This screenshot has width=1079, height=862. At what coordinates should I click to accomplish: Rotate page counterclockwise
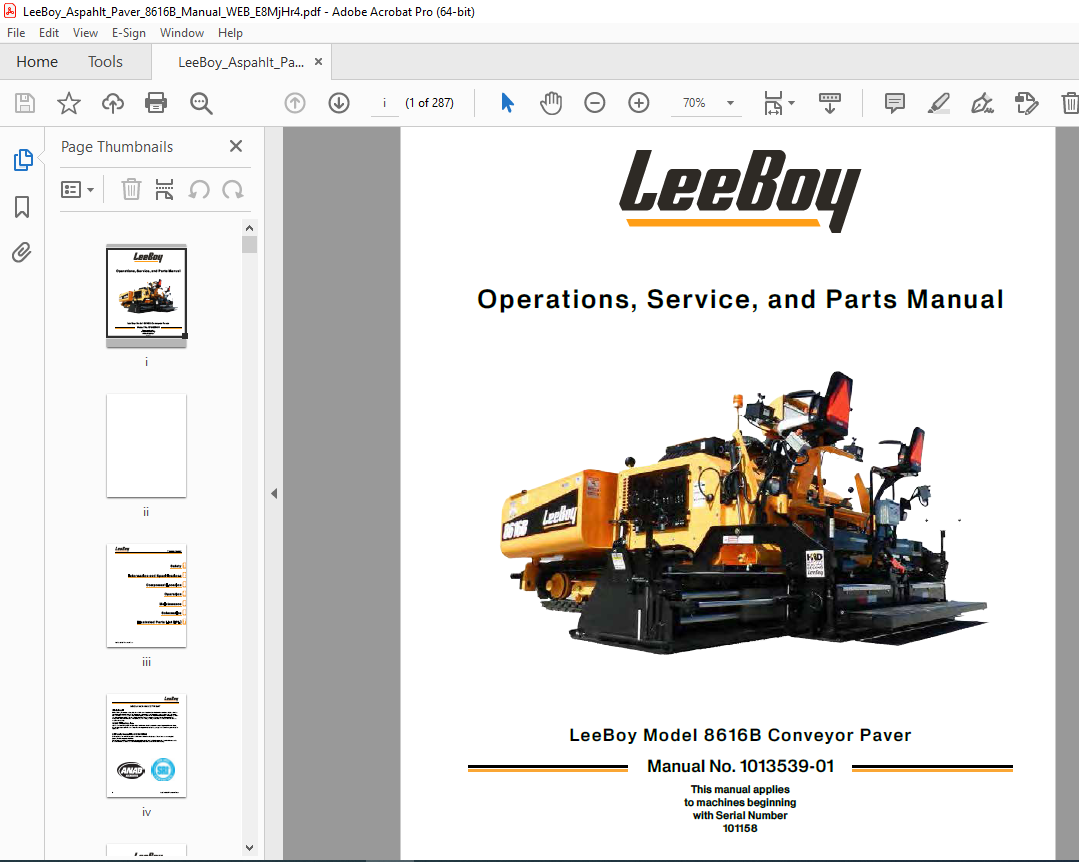pos(199,189)
